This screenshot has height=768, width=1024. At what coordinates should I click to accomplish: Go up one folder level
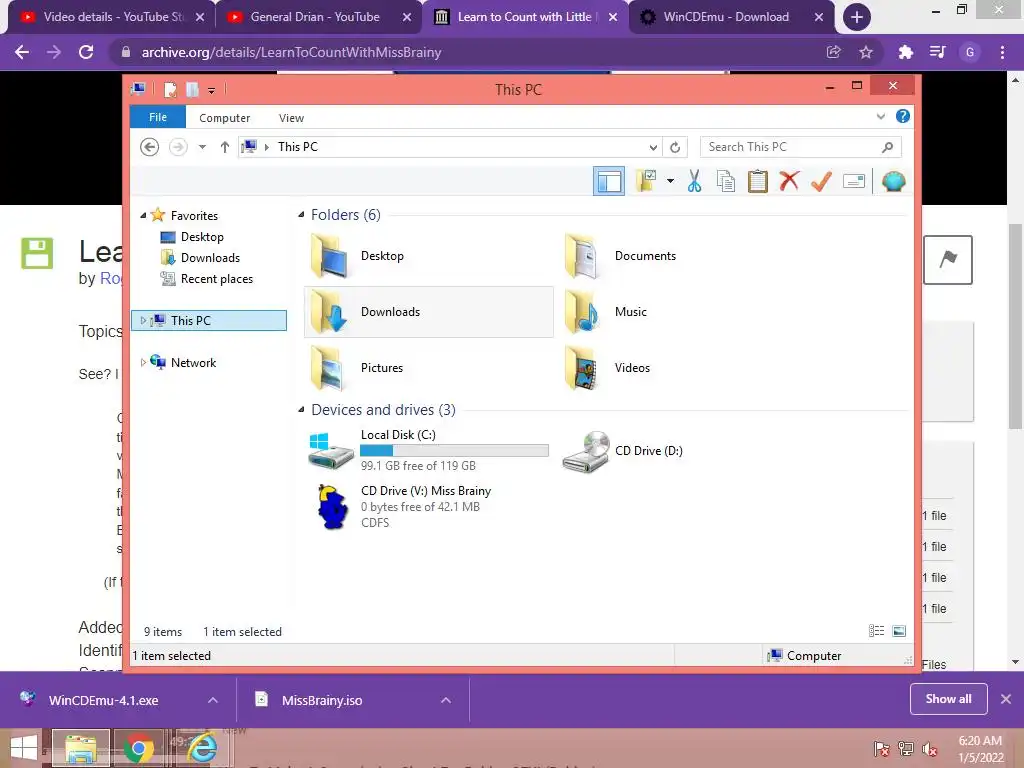pyautogui.click(x=225, y=147)
